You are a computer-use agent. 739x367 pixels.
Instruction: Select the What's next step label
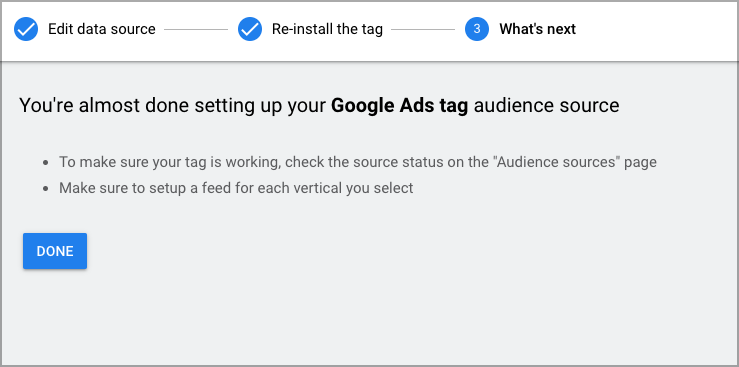tap(538, 29)
